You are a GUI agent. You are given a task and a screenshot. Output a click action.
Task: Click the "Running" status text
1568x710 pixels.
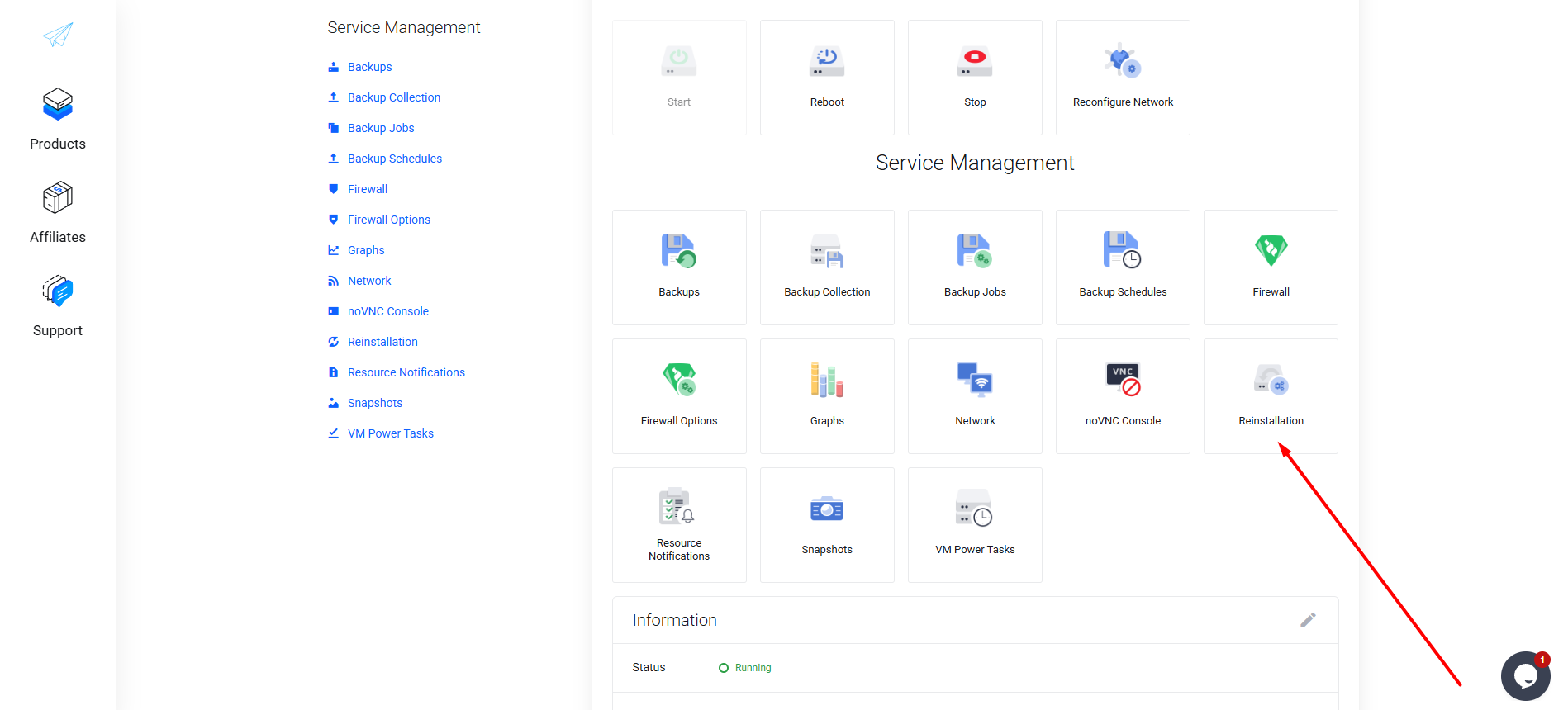(x=753, y=668)
